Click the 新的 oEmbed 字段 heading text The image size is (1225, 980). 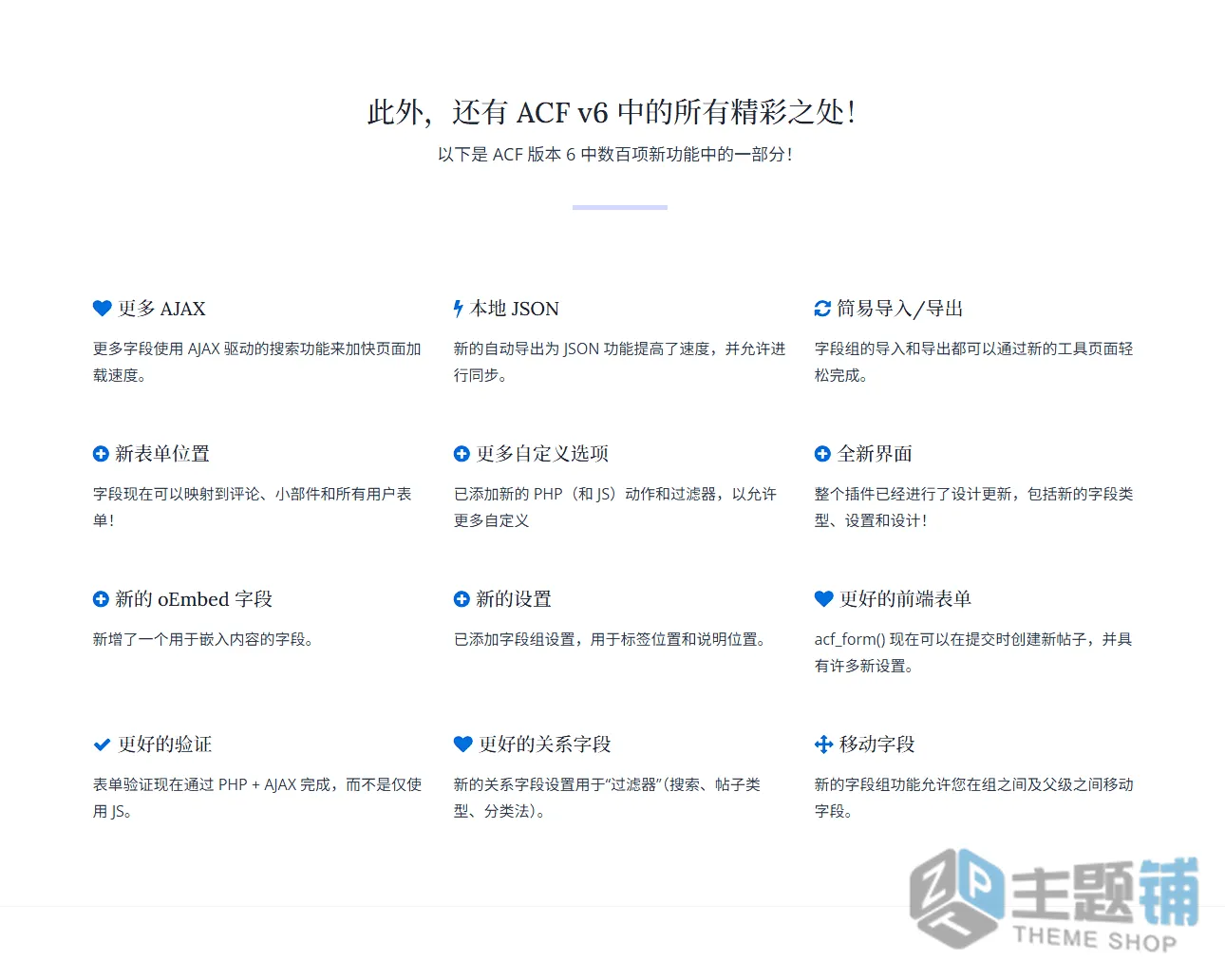(194, 599)
